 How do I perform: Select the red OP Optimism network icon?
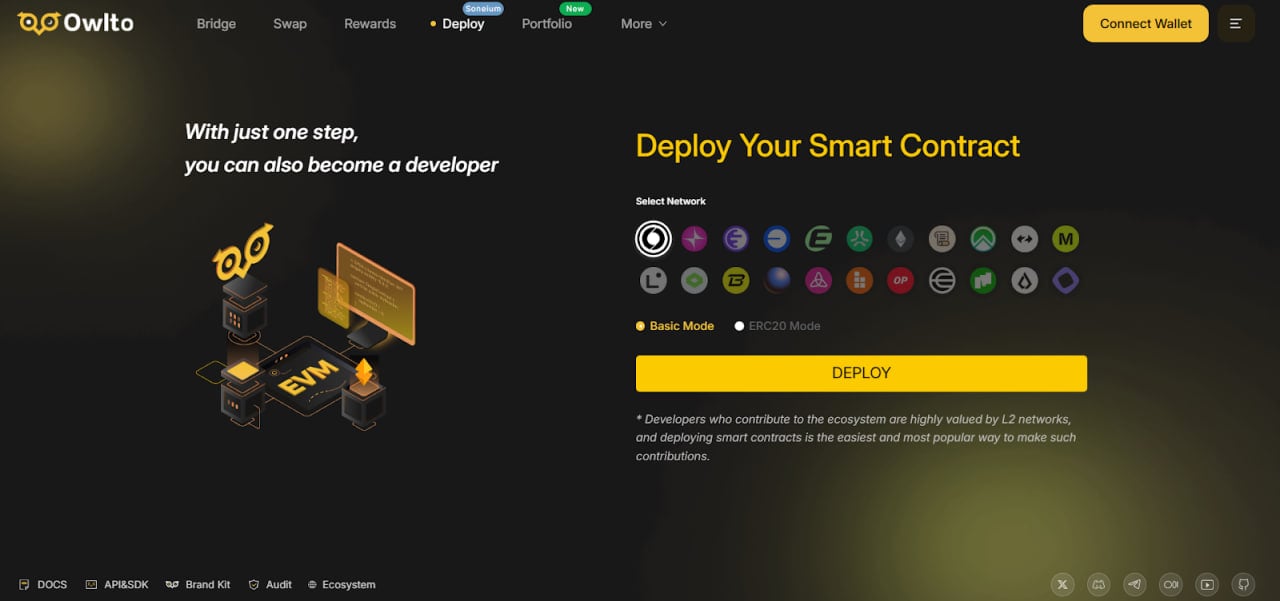coord(901,281)
